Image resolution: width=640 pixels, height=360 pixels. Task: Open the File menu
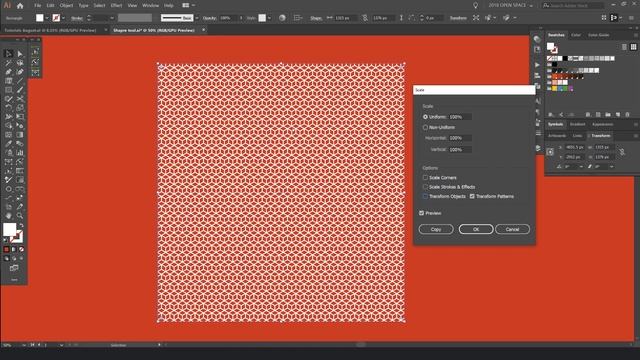tap(38, 6)
